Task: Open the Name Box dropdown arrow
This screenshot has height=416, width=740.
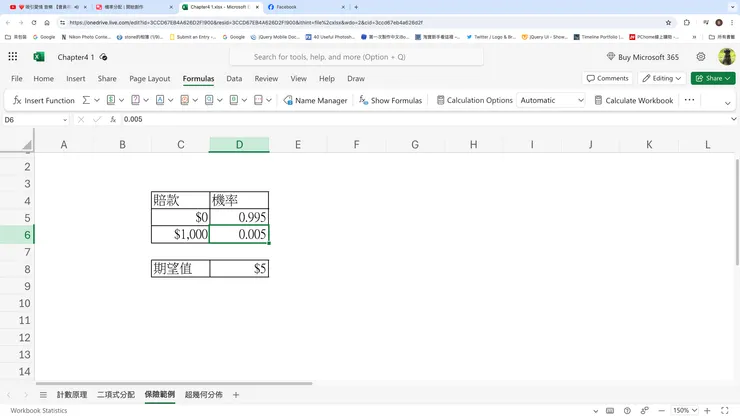Action: pos(65,120)
